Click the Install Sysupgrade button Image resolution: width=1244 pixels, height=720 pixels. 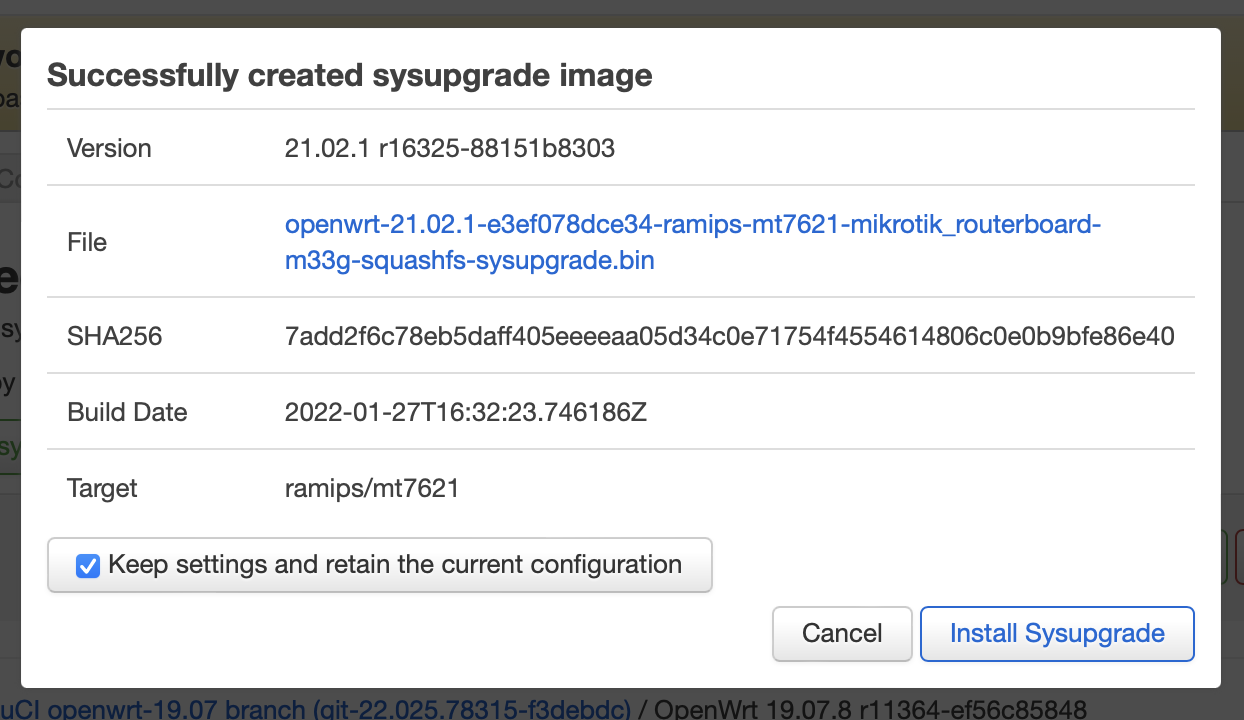pos(1057,633)
